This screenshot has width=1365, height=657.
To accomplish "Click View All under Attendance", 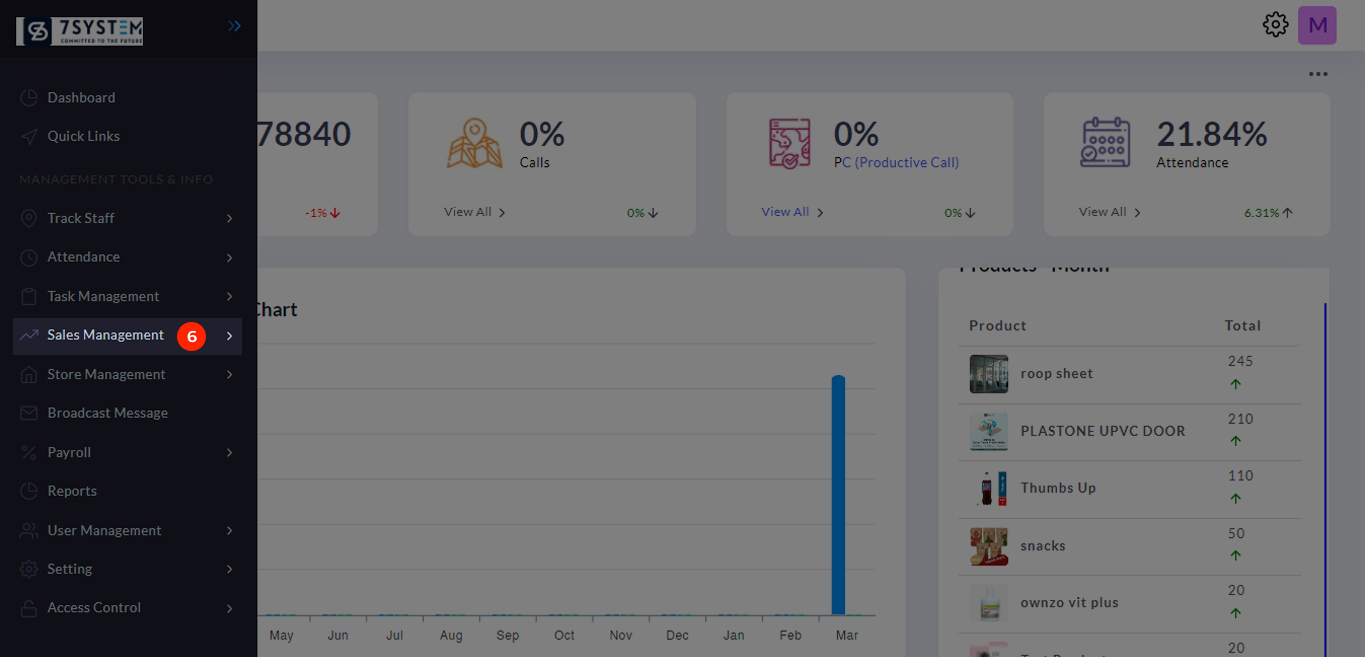I will (1109, 212).
